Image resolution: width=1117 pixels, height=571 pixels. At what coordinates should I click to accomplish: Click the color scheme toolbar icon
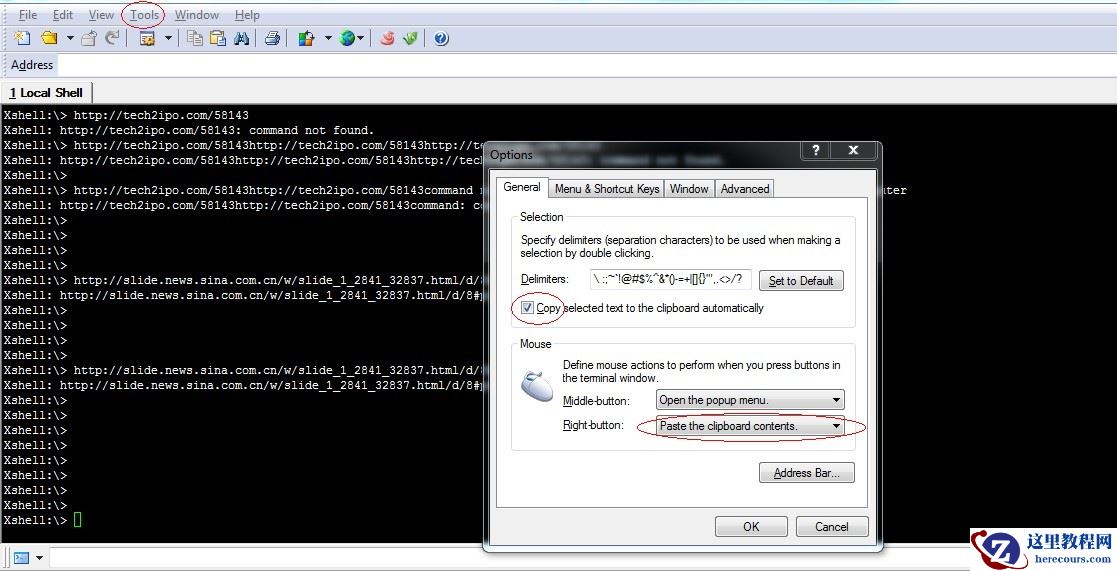[x=306, y=38]
